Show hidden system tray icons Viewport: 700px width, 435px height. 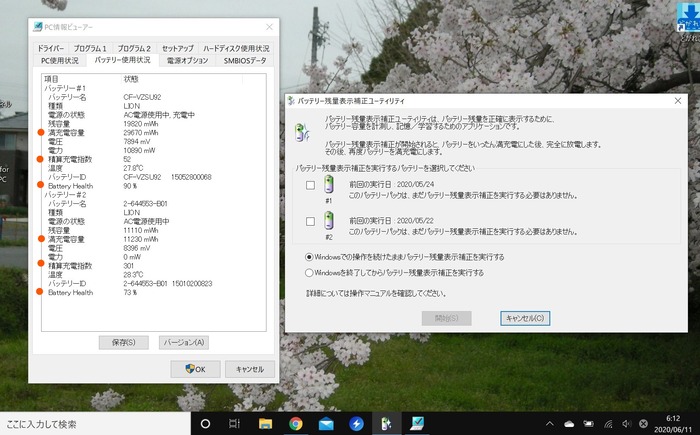coord(550,424)
